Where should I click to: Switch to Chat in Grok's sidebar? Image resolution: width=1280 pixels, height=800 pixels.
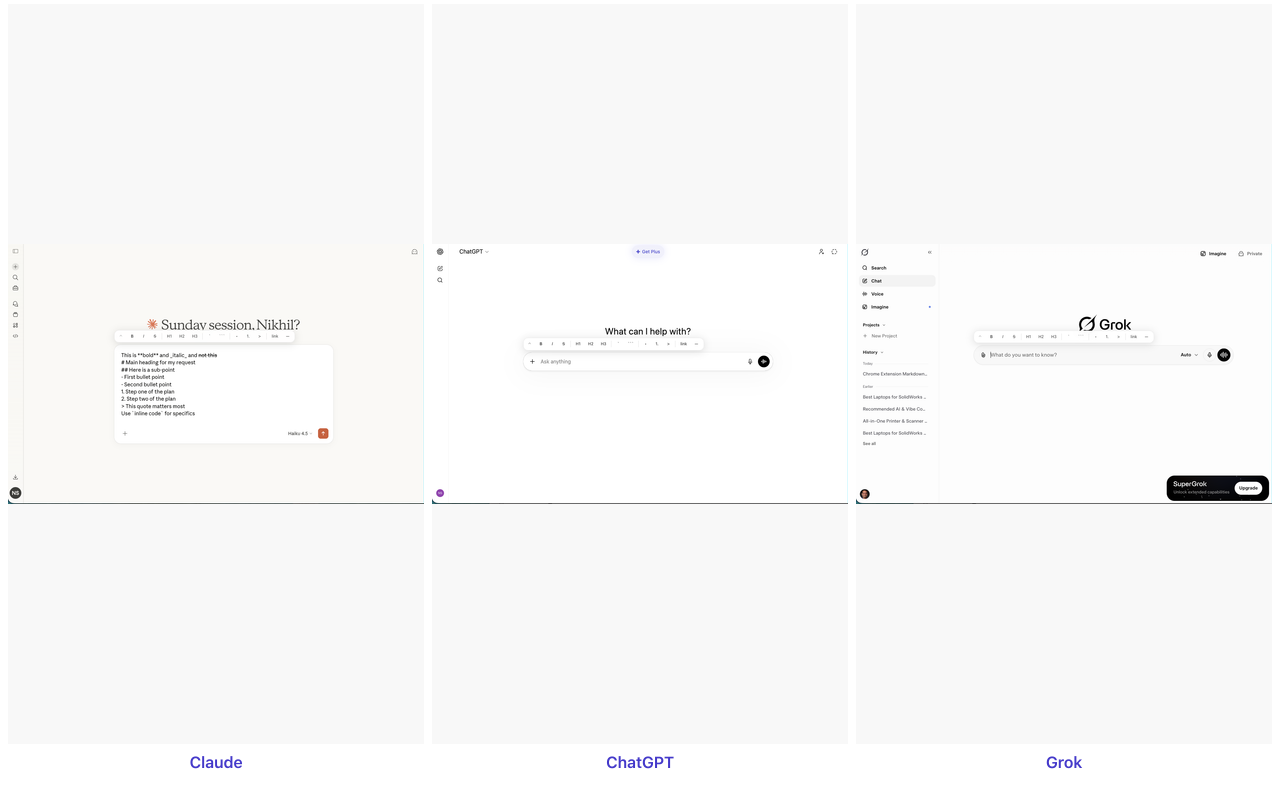pyautogui.click(x=877, y=281)
